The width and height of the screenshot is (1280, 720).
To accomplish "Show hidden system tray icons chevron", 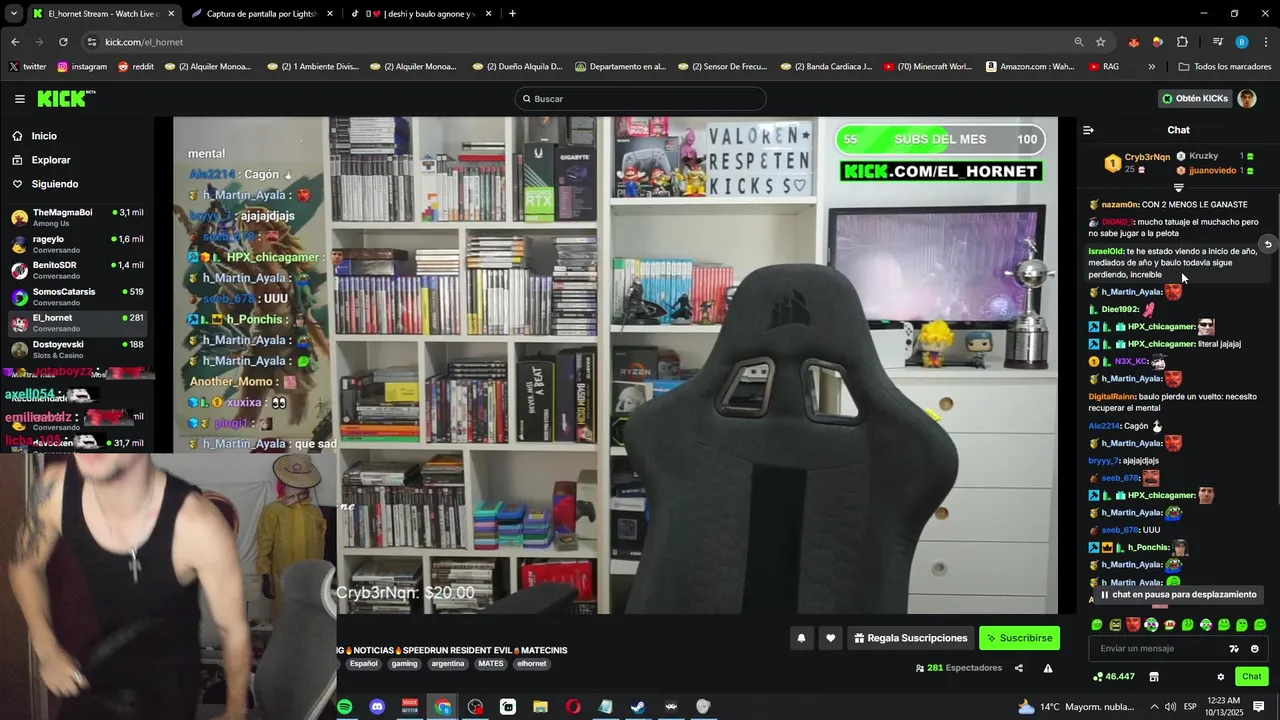I will [1154, 707].
